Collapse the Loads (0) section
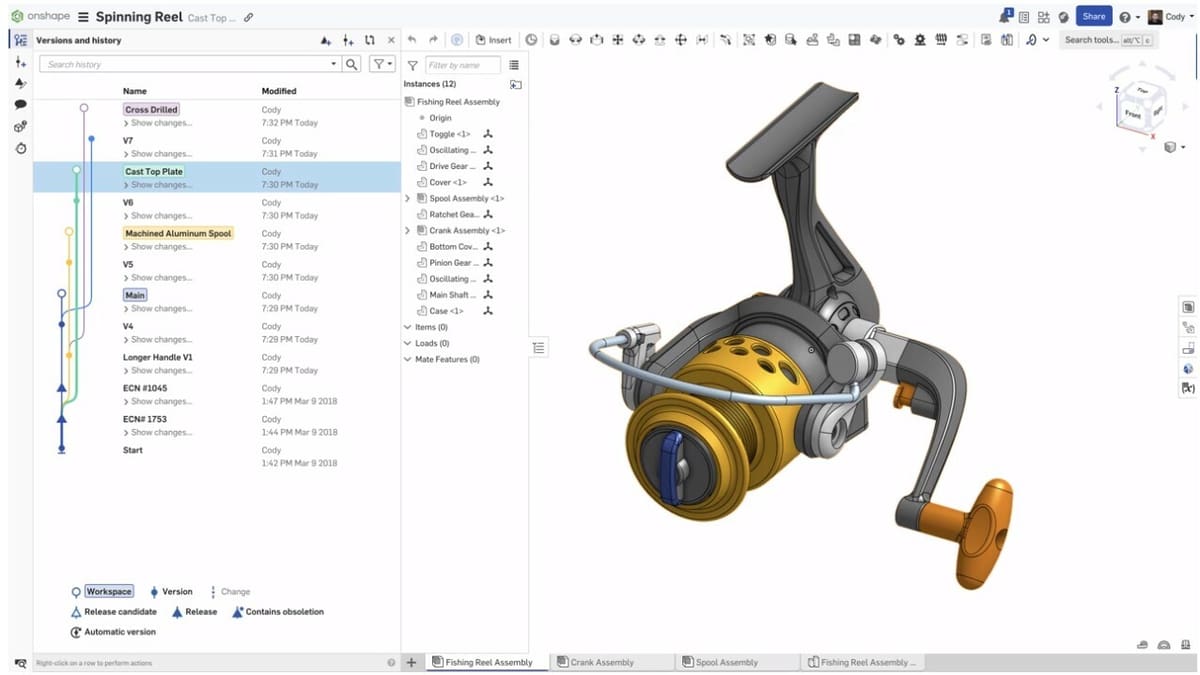This screenshot has height=675, width=1200. (407, 343)
